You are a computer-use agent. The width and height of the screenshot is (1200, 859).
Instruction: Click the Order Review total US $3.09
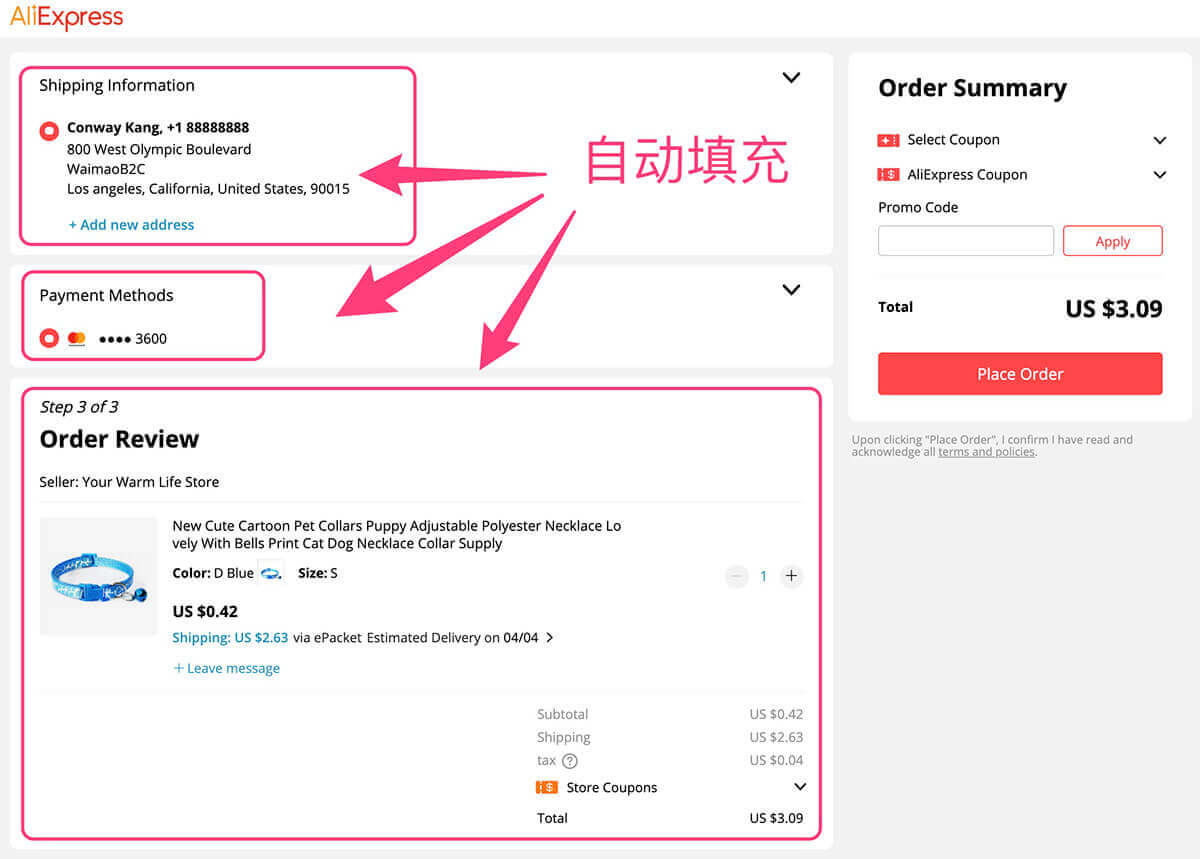coord(776,818)
